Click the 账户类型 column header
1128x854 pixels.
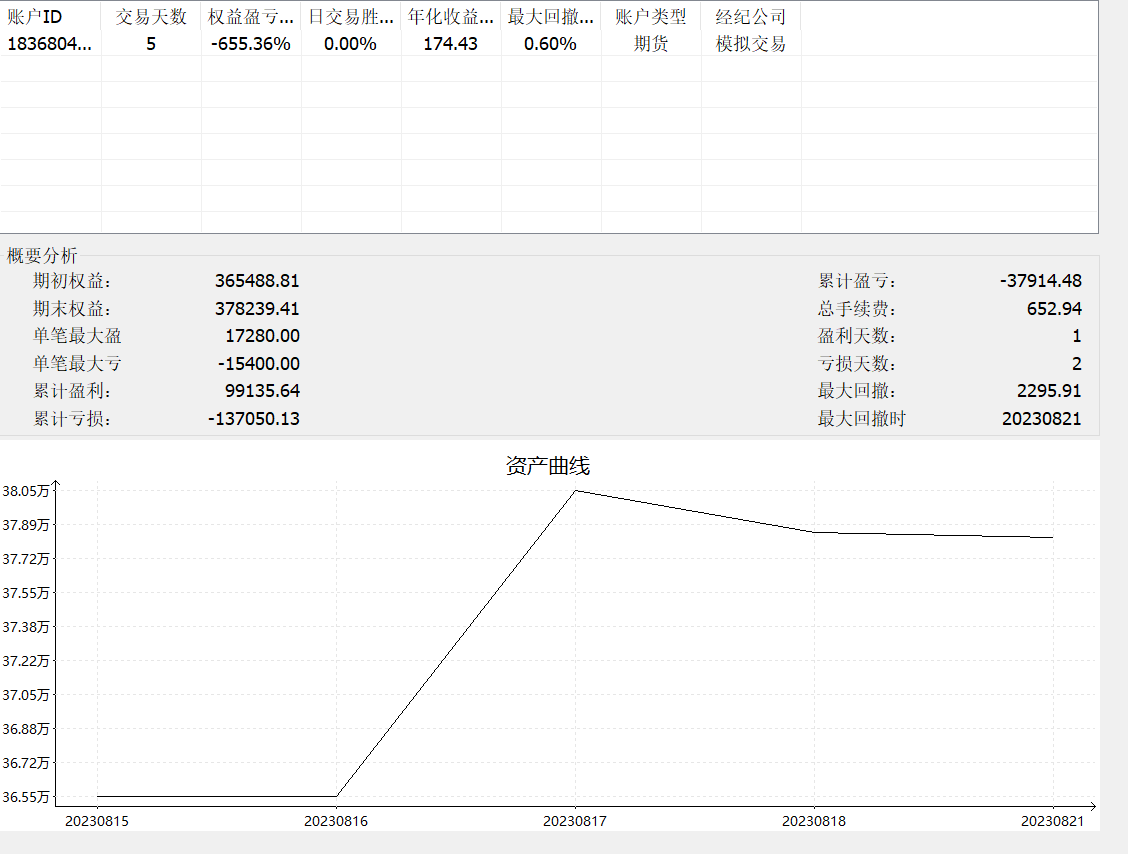pos(650,17)
